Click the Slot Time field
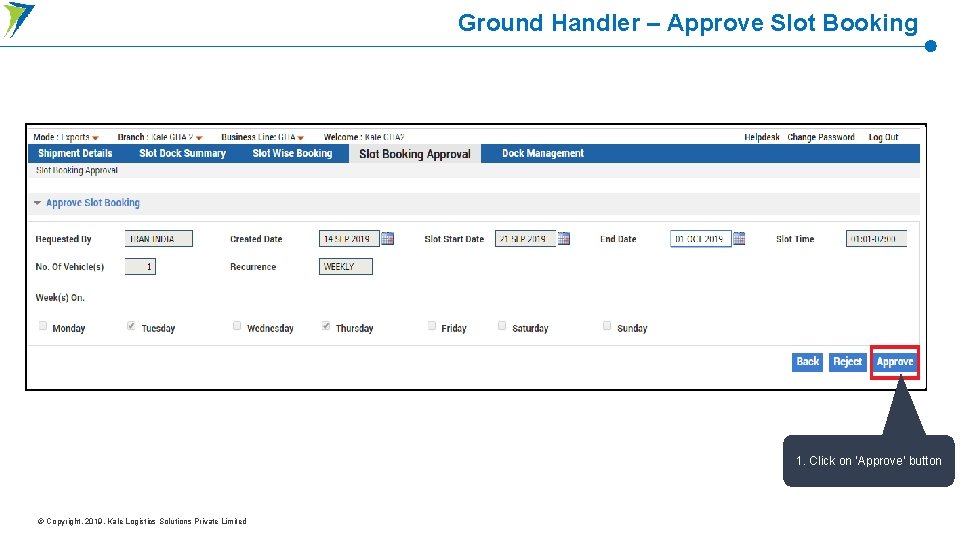Viewport: 960px width, 540px height. point(876,239)
